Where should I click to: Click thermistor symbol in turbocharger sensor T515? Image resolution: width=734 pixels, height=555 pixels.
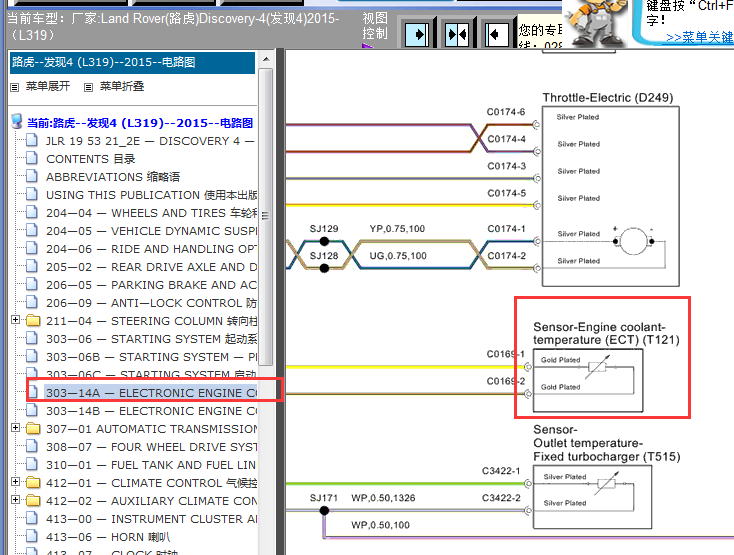607,483
